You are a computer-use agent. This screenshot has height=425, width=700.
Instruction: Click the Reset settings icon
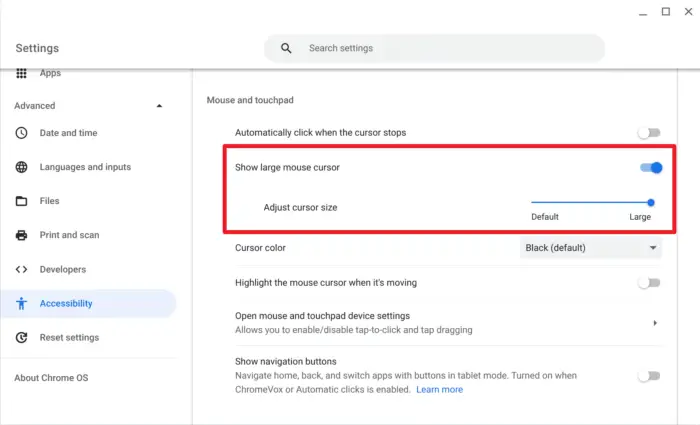point(21,338)
